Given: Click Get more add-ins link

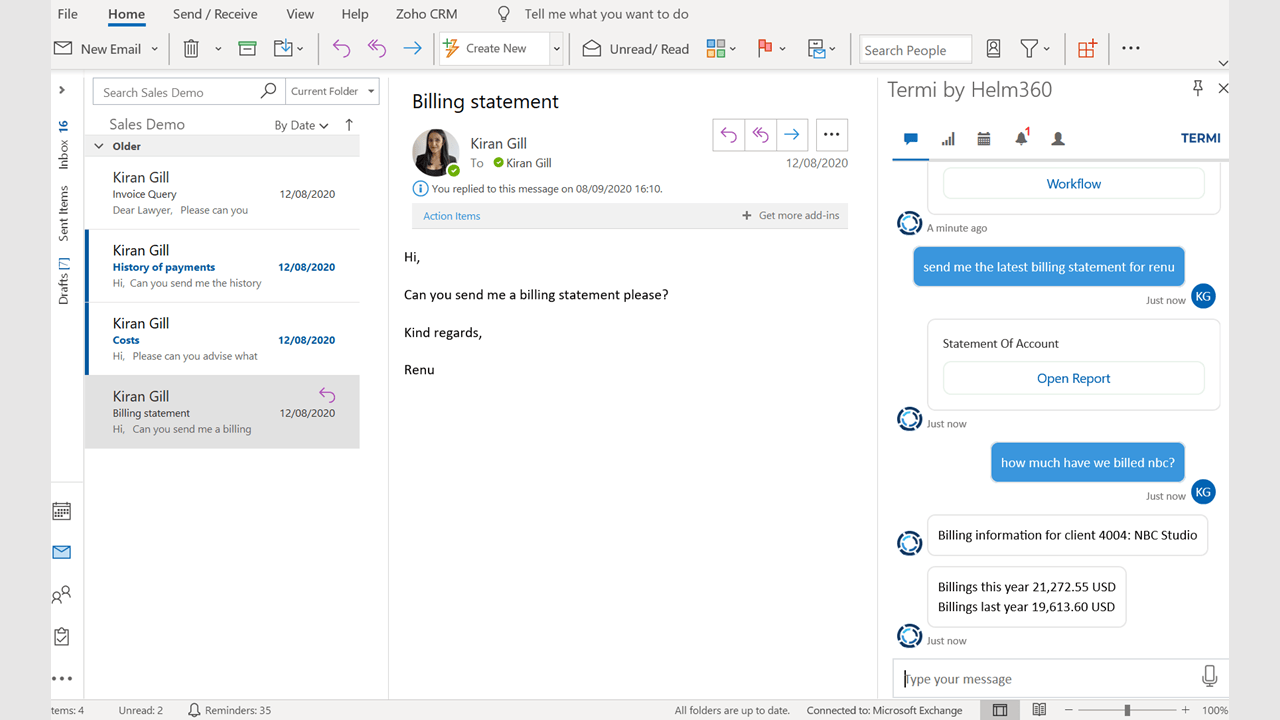Looking at the screenshot, I should pyautogui.click(x=791, y=216).
